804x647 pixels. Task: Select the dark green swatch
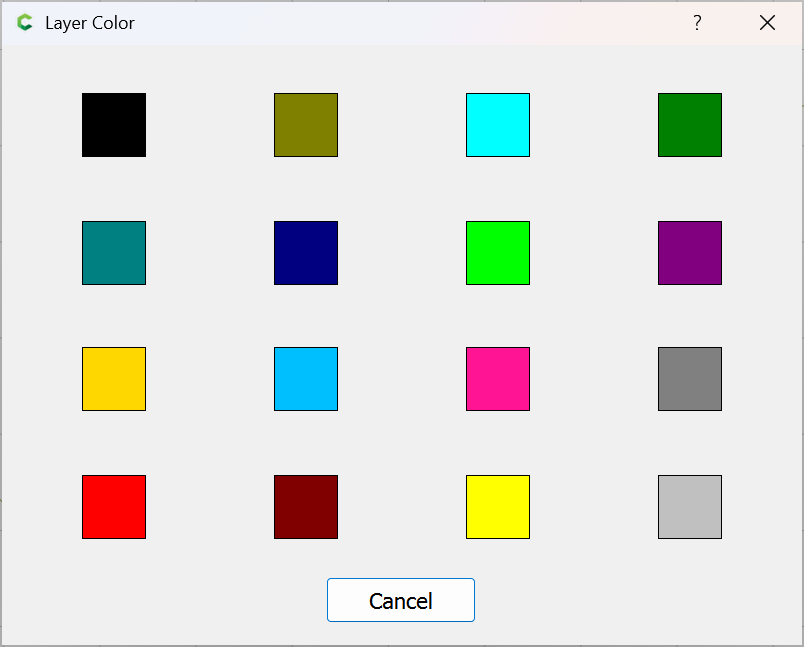[690, 125]
